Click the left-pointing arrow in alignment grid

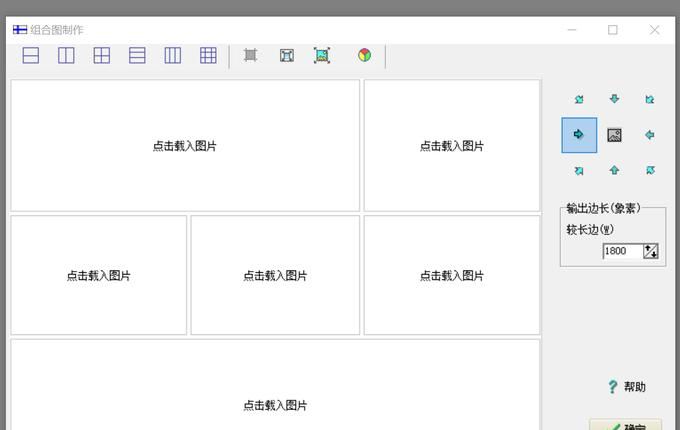pyautogui.click(x=650, y=135)
